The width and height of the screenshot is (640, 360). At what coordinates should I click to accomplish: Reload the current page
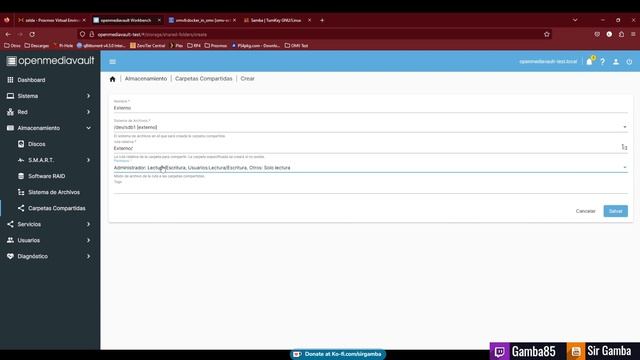(x=32, y=34)
